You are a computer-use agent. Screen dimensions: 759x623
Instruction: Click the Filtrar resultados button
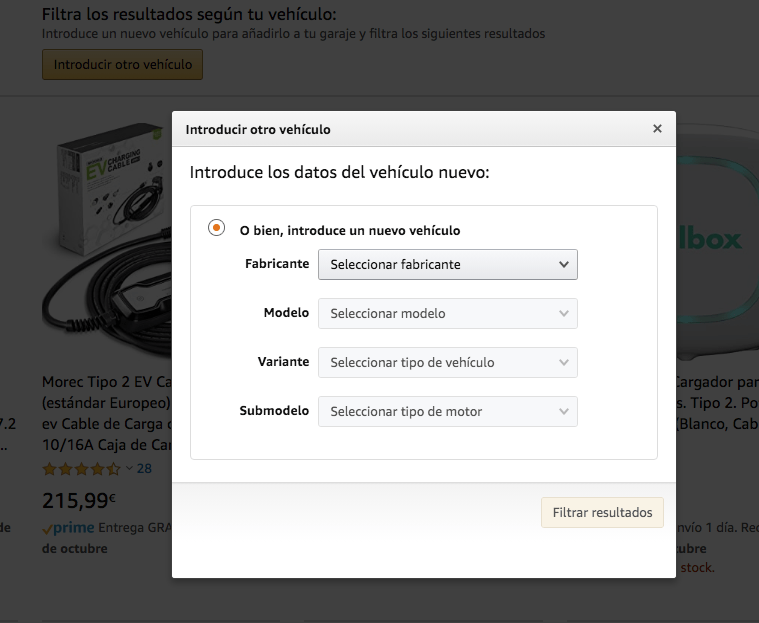[602, 512]
